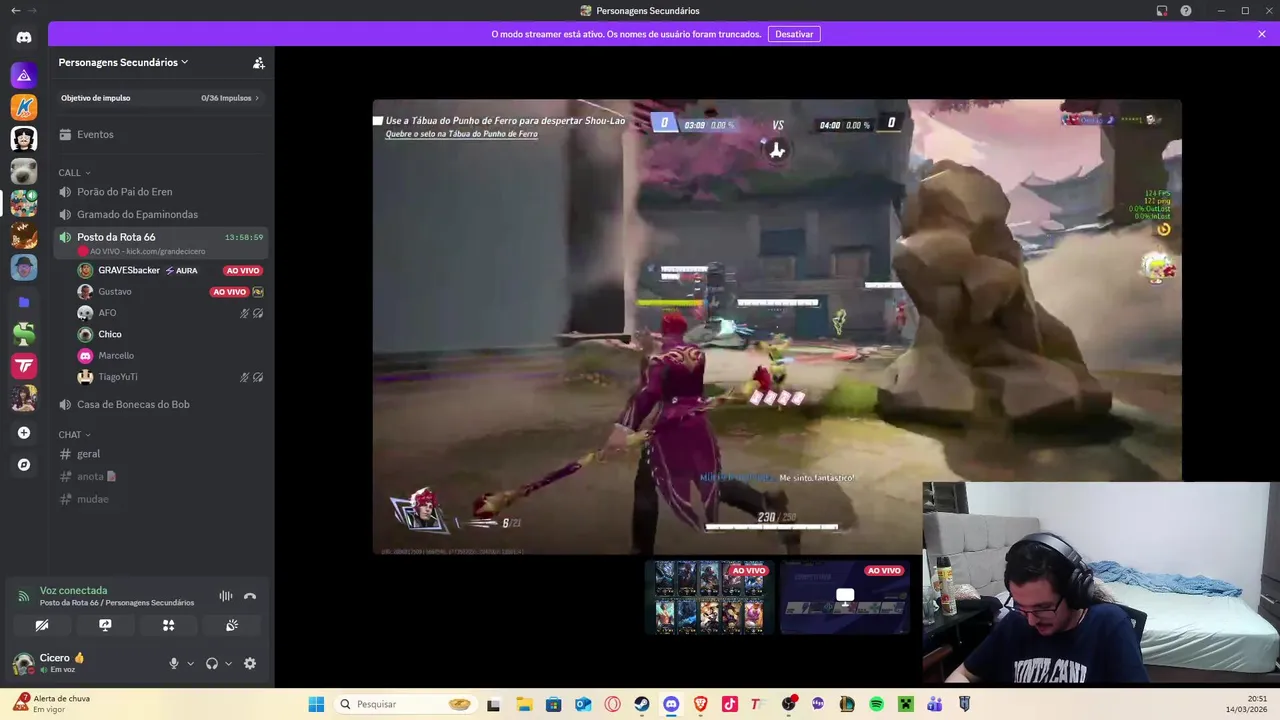
Task: Select user AFO in call
Action: coord(107,313)
